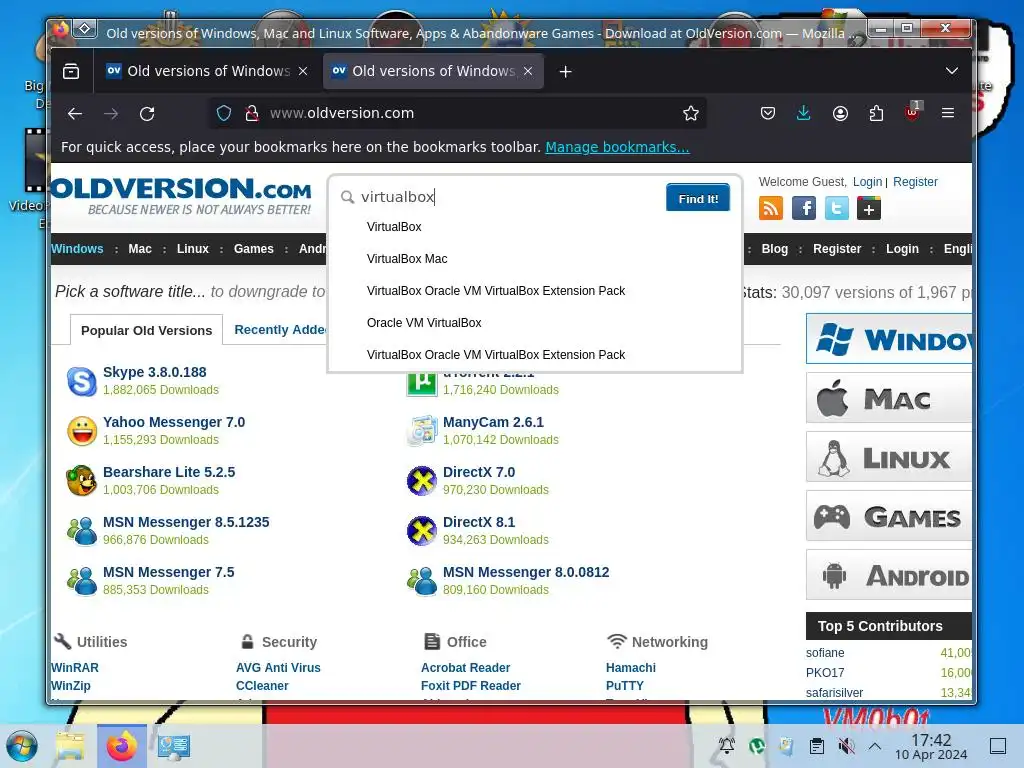
Task: Click the Register link beside Welcome Guest
Action: [x=915, y=182]
